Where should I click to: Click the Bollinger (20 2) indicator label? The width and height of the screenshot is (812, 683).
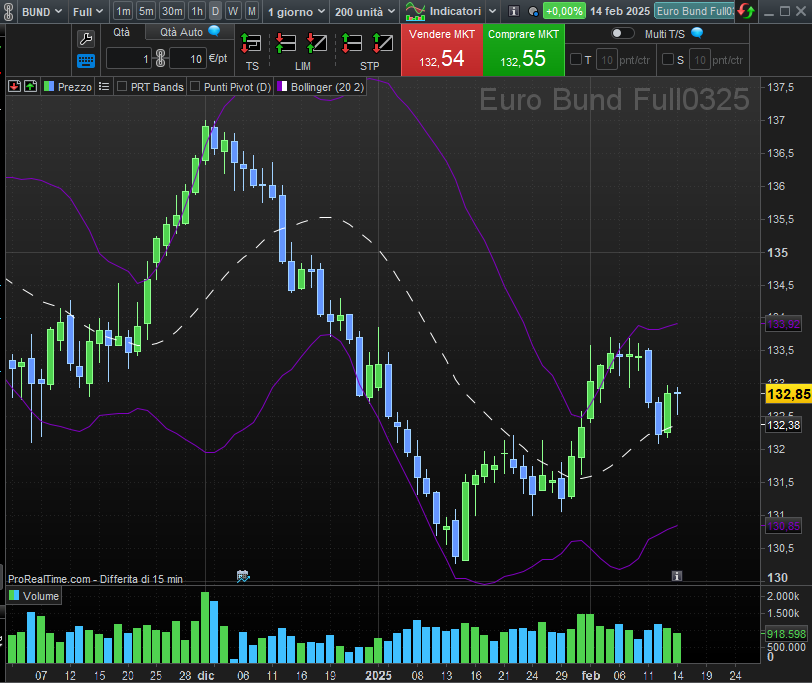tap(327, 87)
